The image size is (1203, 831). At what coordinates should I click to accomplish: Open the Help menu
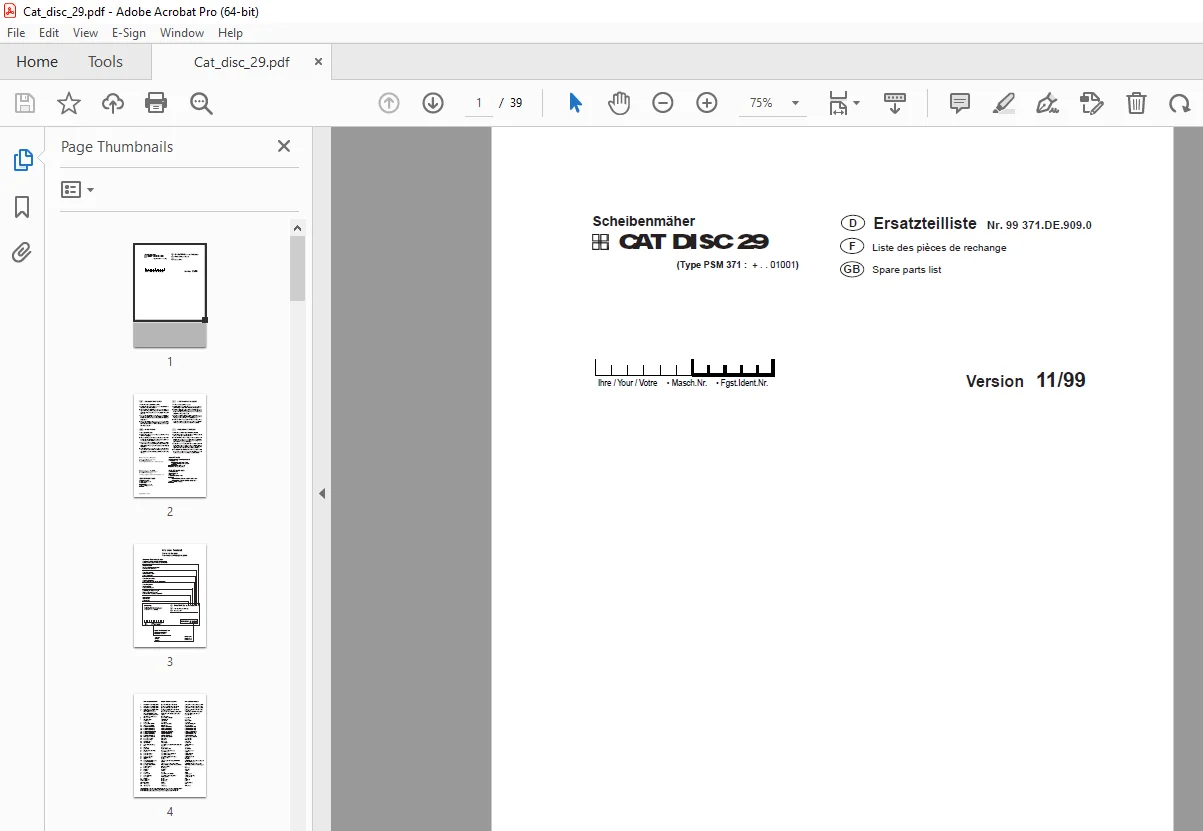(x=231, y=33)
